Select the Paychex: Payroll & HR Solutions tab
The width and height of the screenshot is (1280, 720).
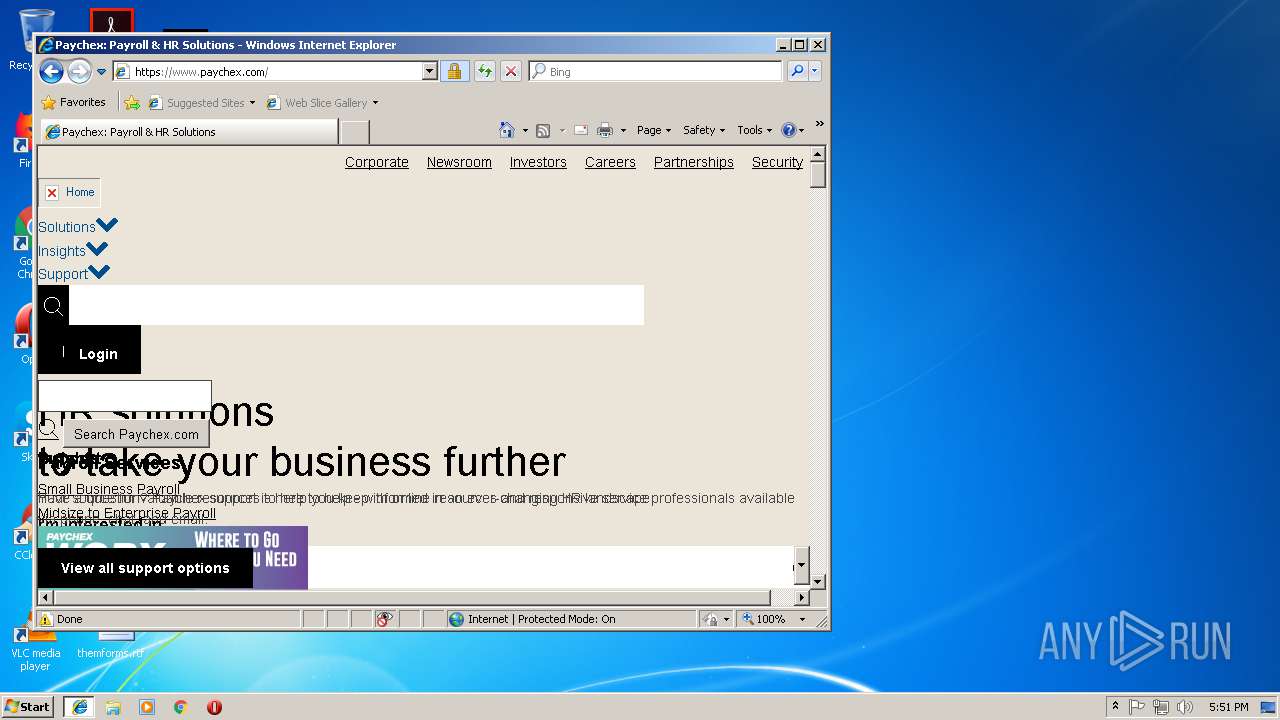188,131
